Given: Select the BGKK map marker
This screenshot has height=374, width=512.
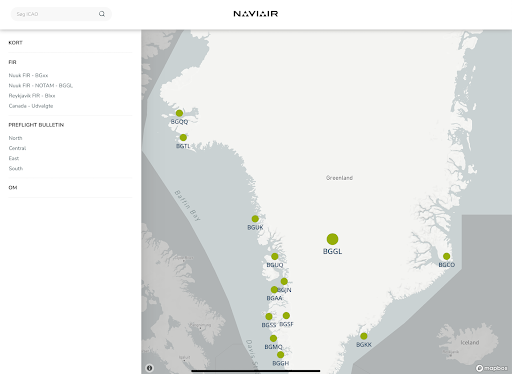Looking at the screenshot, I should click(364, 336).
